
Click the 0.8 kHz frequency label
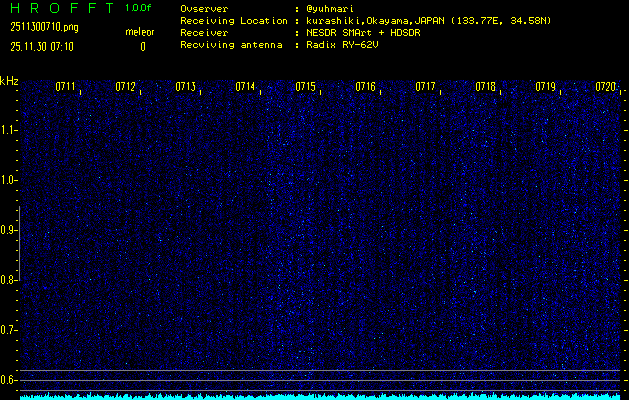(9, 280)
